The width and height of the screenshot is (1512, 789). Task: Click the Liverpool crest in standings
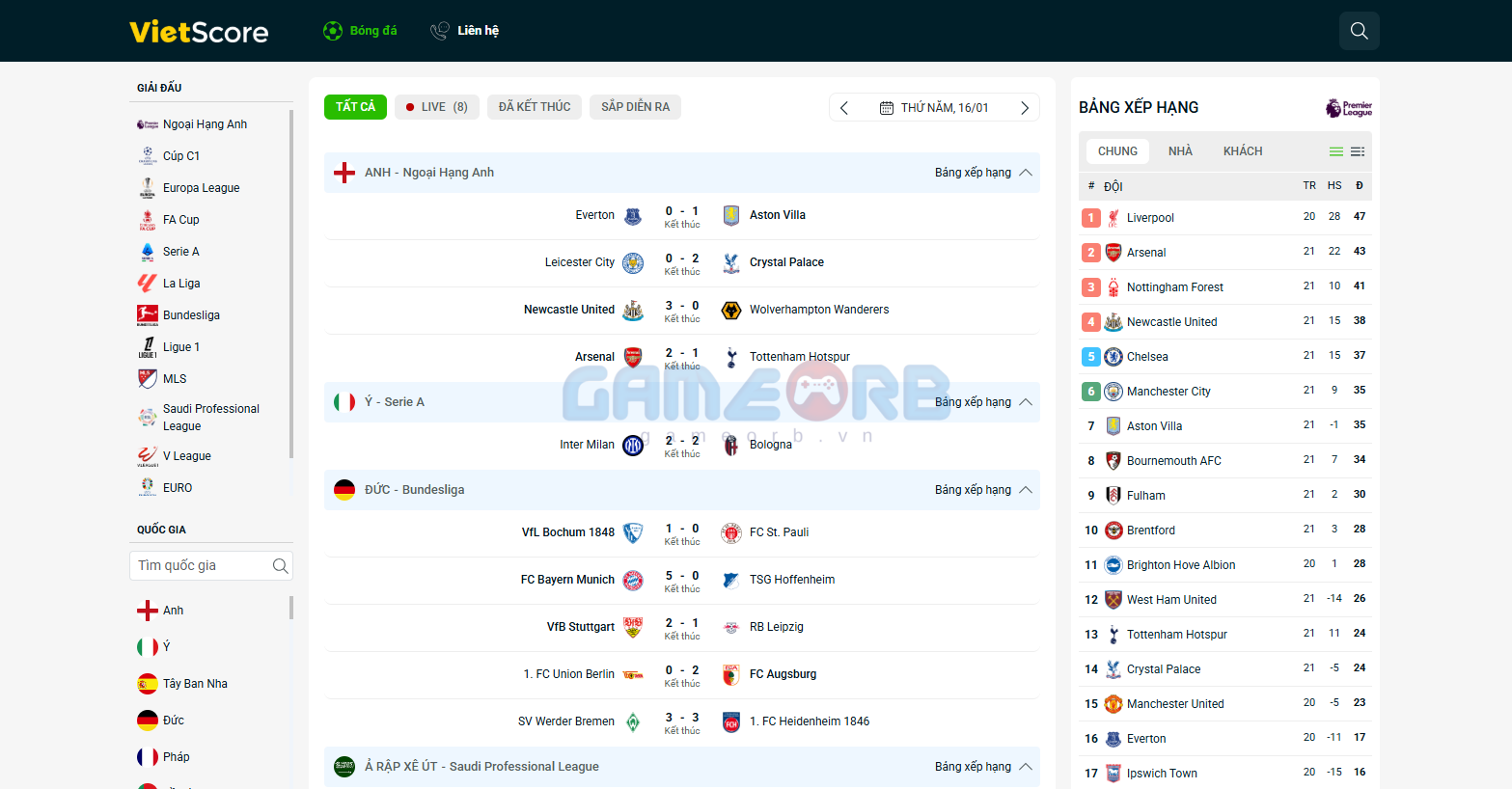point(1113,218)
